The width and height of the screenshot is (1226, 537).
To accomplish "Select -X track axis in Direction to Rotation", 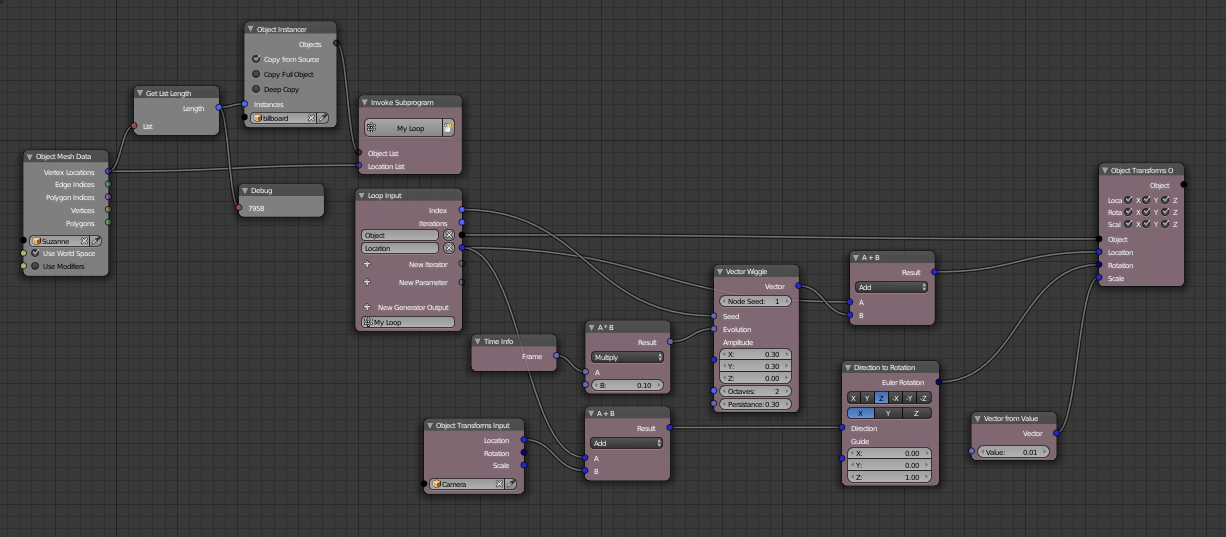I will [x=895, y=398].
